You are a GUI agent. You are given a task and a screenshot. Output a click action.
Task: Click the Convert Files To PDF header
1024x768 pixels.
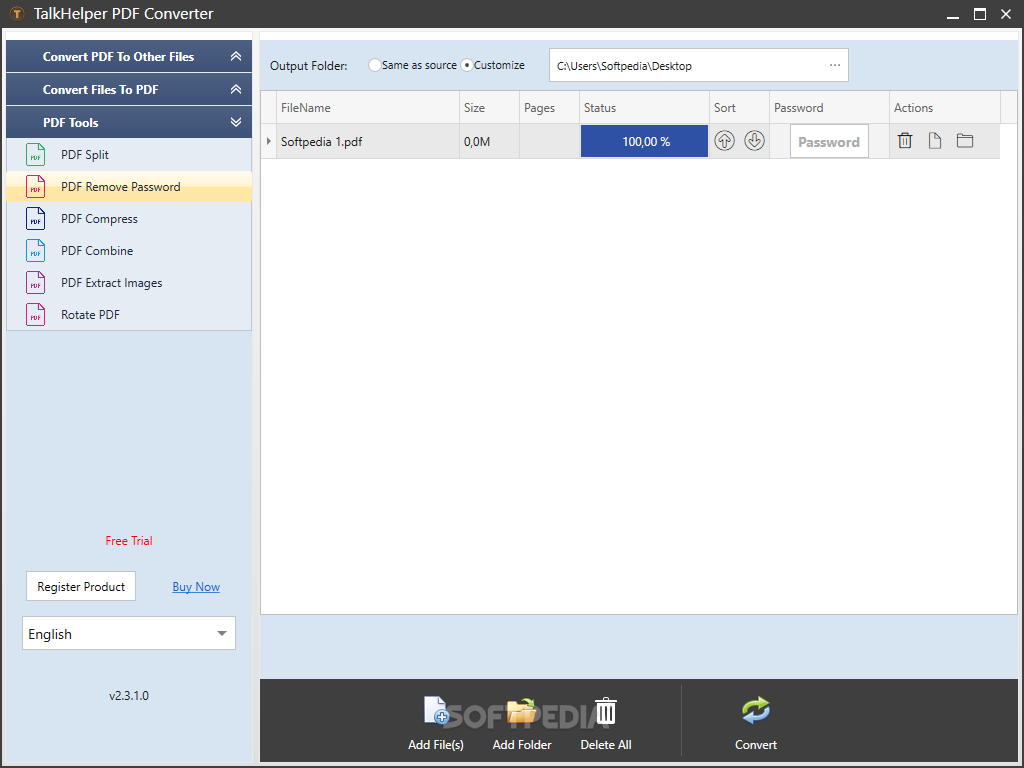pyautogui.click(x=129, y=89)
